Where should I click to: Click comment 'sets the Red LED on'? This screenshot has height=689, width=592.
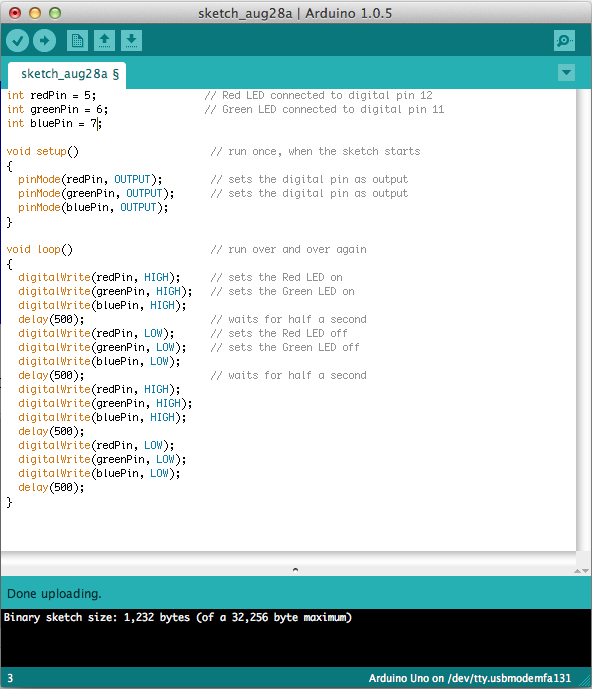[276, 278]
